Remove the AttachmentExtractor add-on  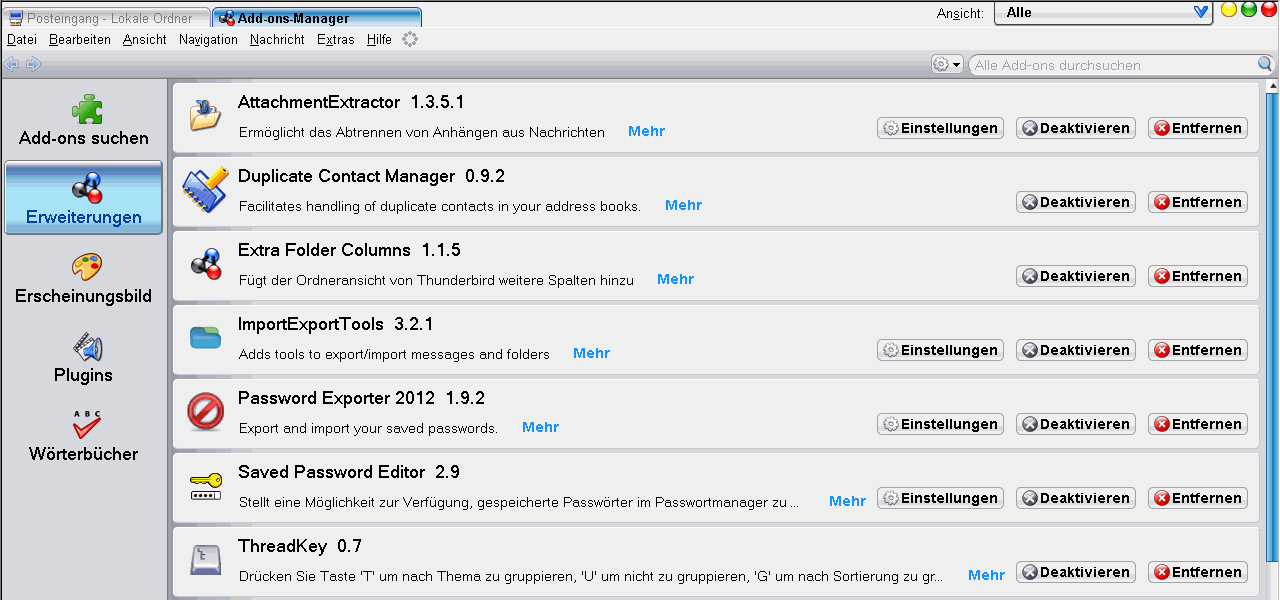pos(1198,128)
